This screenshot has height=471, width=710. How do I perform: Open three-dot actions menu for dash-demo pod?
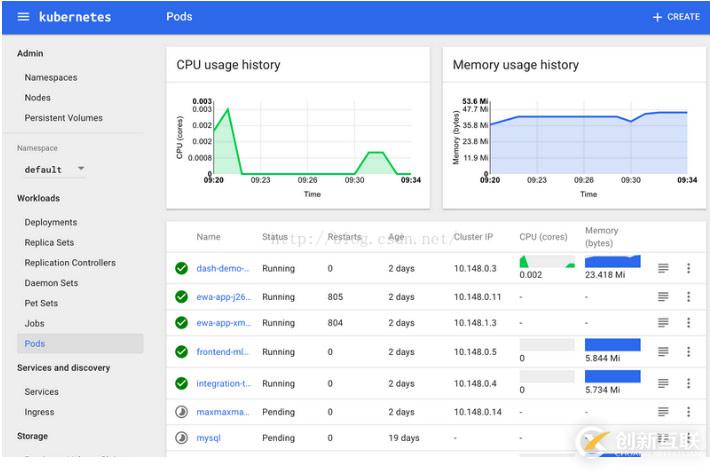coord(688,268)
